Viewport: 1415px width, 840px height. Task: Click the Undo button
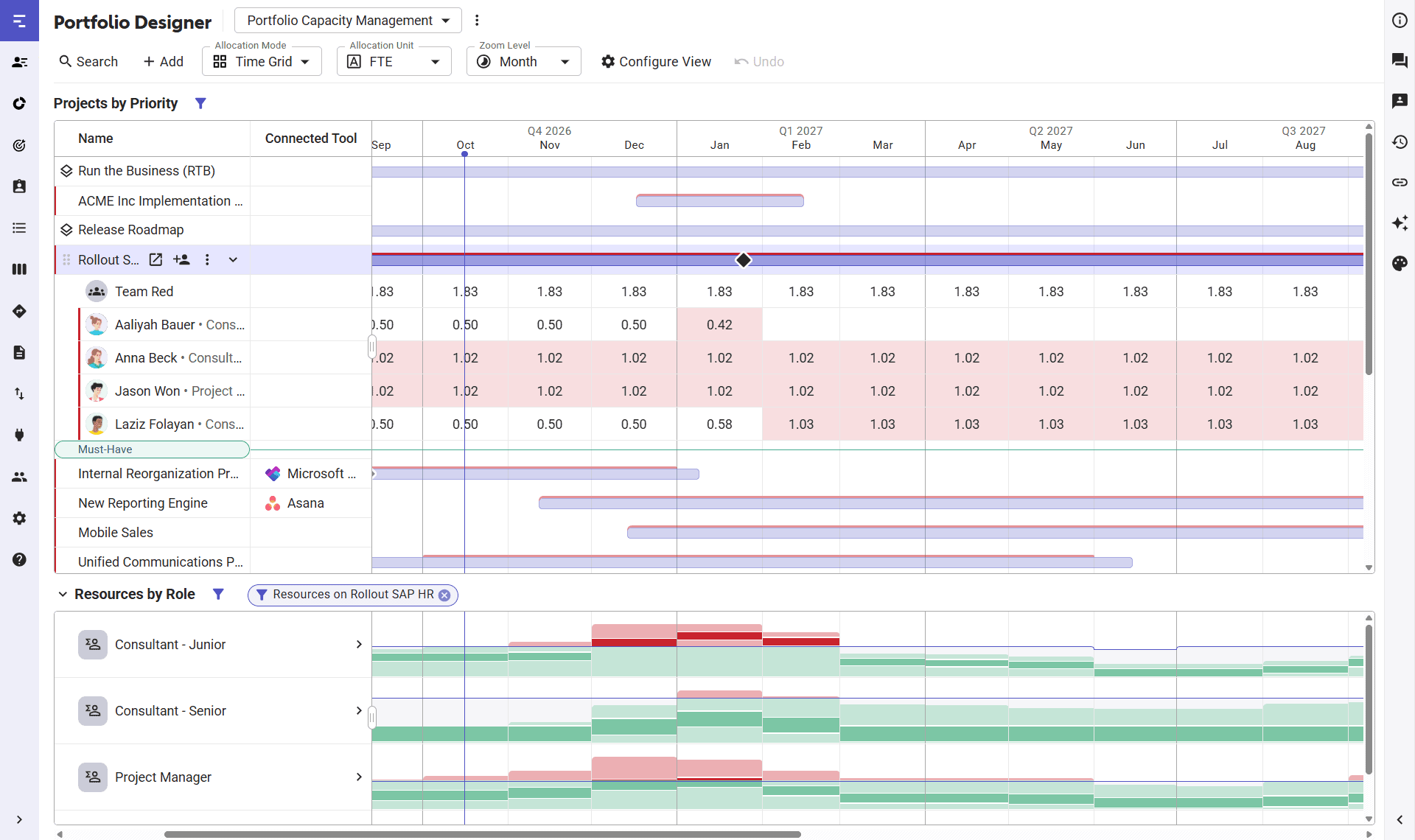click(759, 62)
